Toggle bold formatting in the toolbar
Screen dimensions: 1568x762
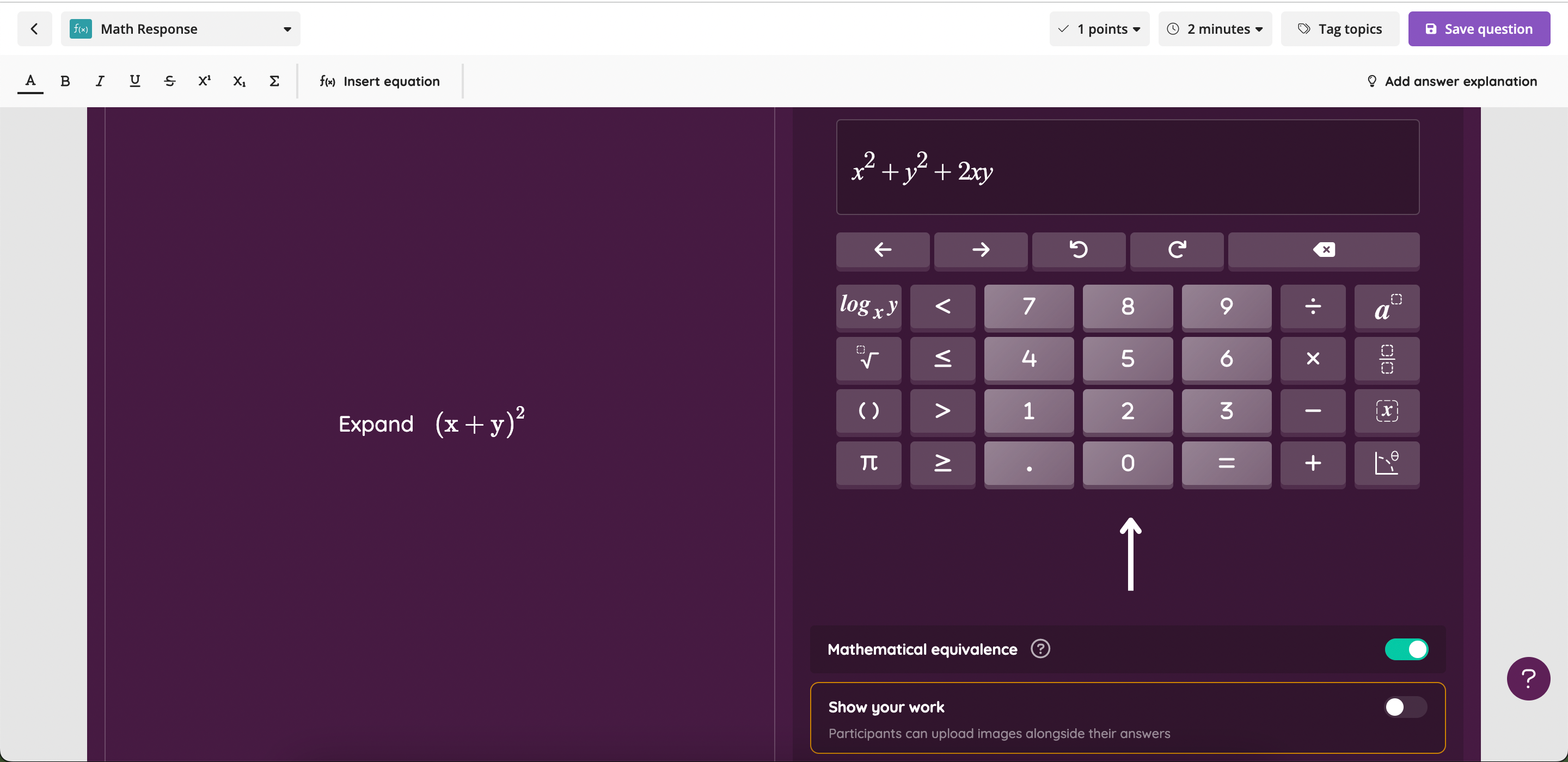[x=64, y=81]
